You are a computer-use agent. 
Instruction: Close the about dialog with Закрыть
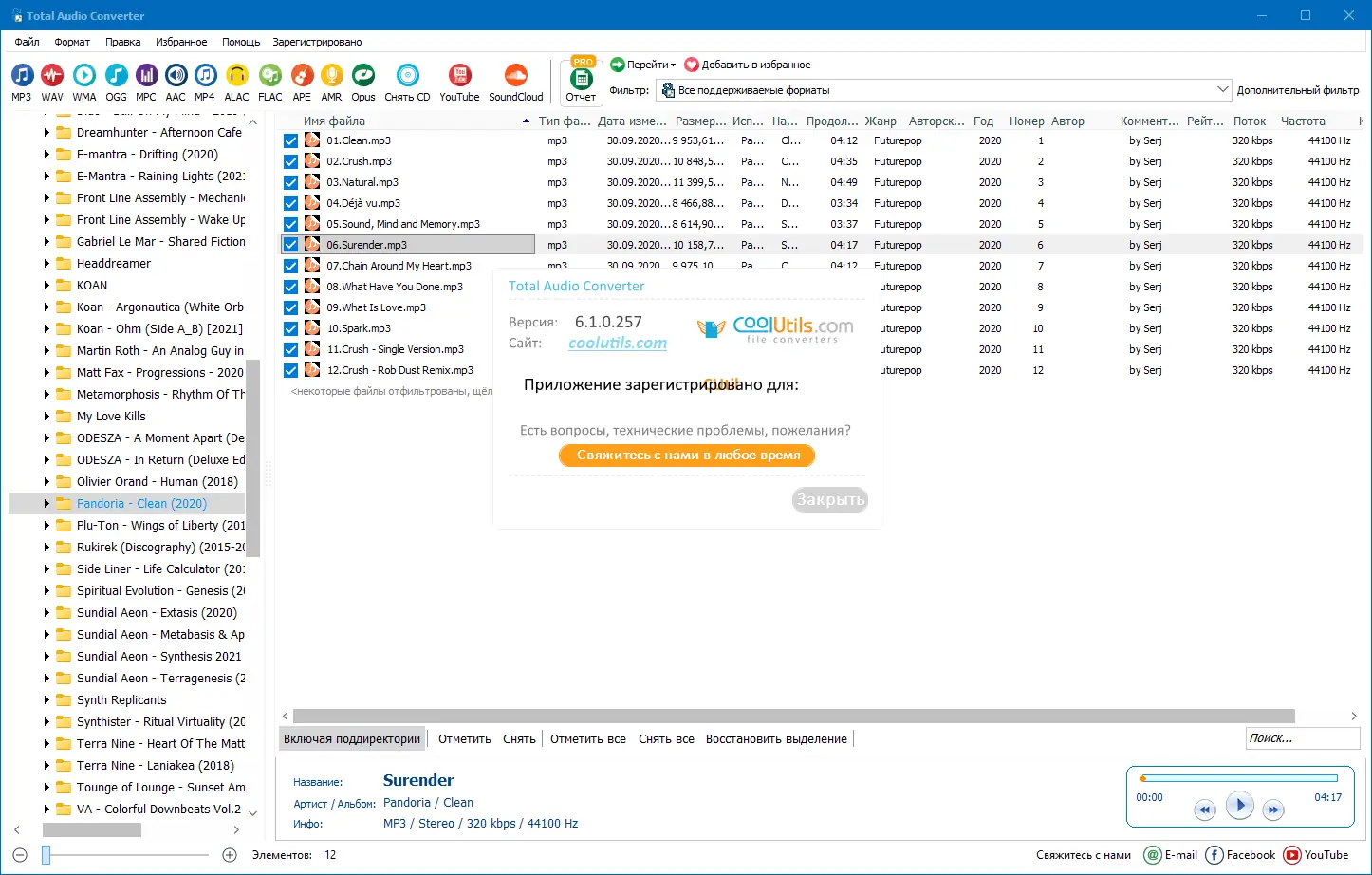pyautogui.click(x=830, y=500)
